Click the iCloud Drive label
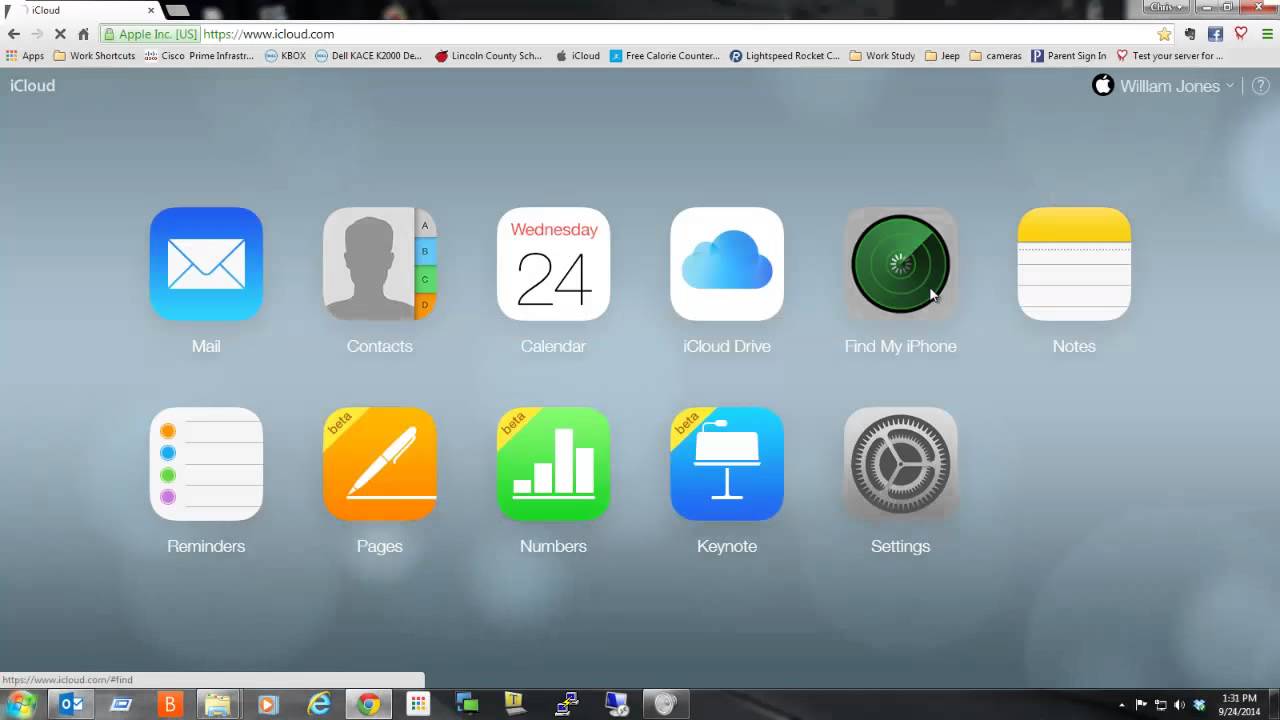 727,346
